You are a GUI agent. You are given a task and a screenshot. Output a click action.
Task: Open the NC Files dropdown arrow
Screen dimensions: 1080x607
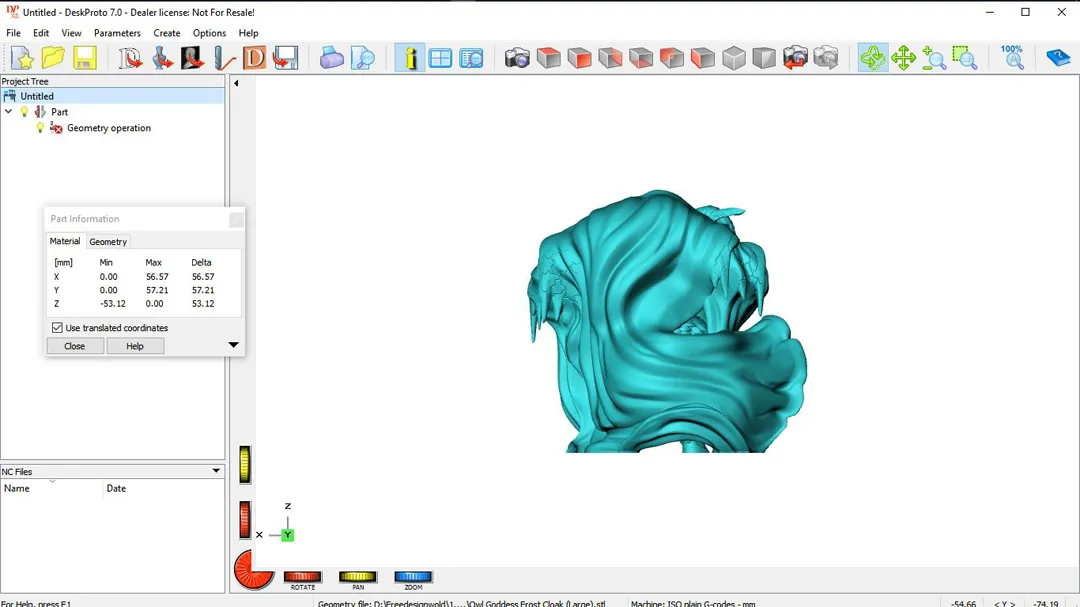tap(216, 471)
